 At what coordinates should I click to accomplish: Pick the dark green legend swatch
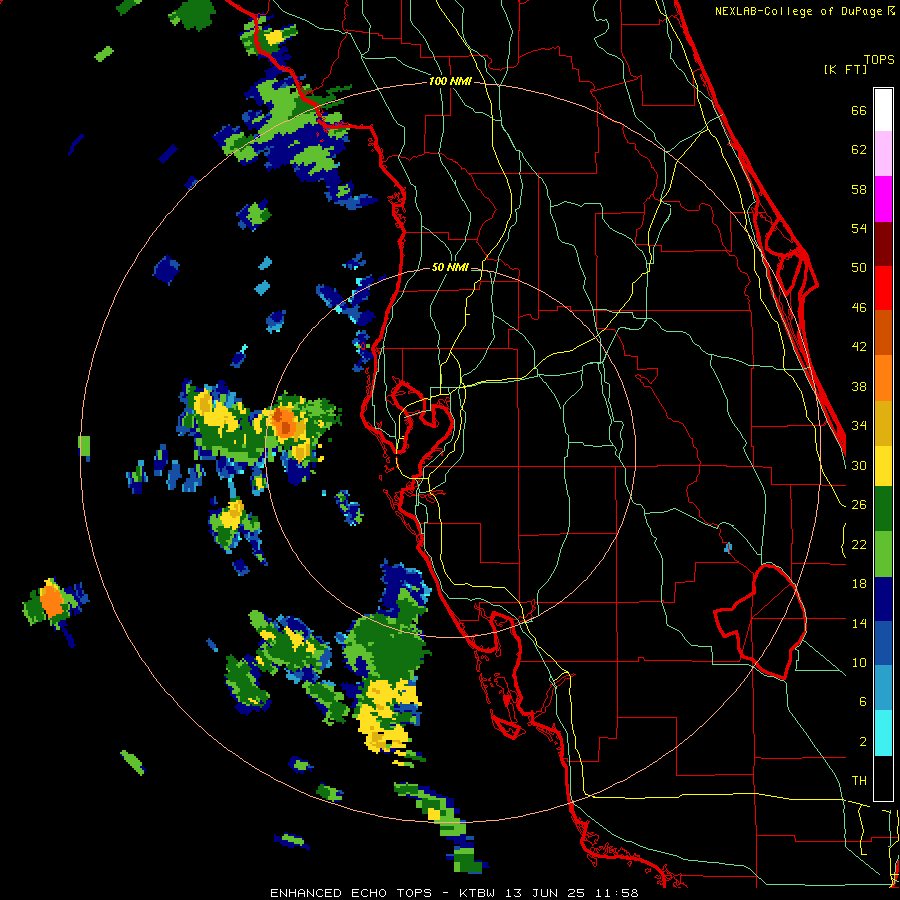883,509
